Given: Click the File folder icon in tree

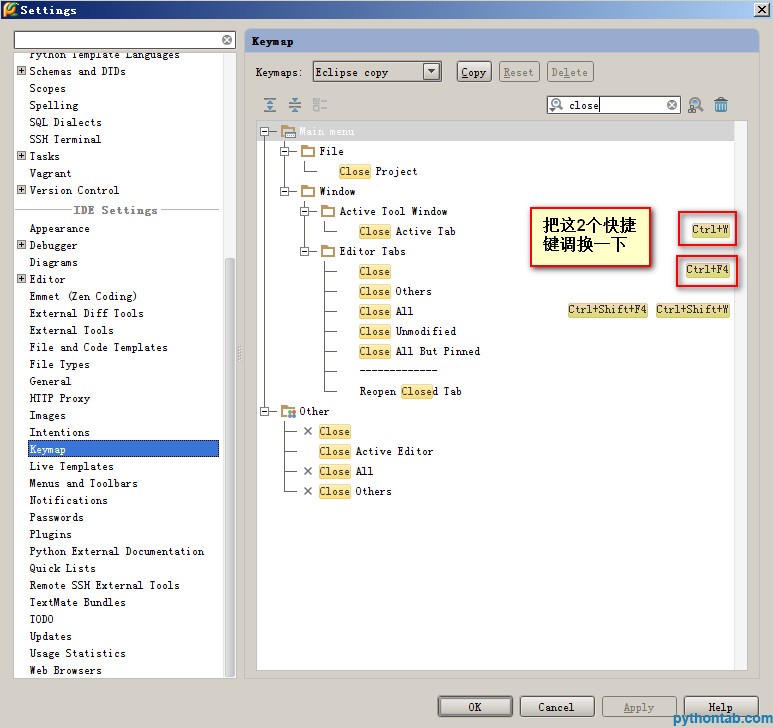Looking at the screenshot, I should click(x=308, y=151).
